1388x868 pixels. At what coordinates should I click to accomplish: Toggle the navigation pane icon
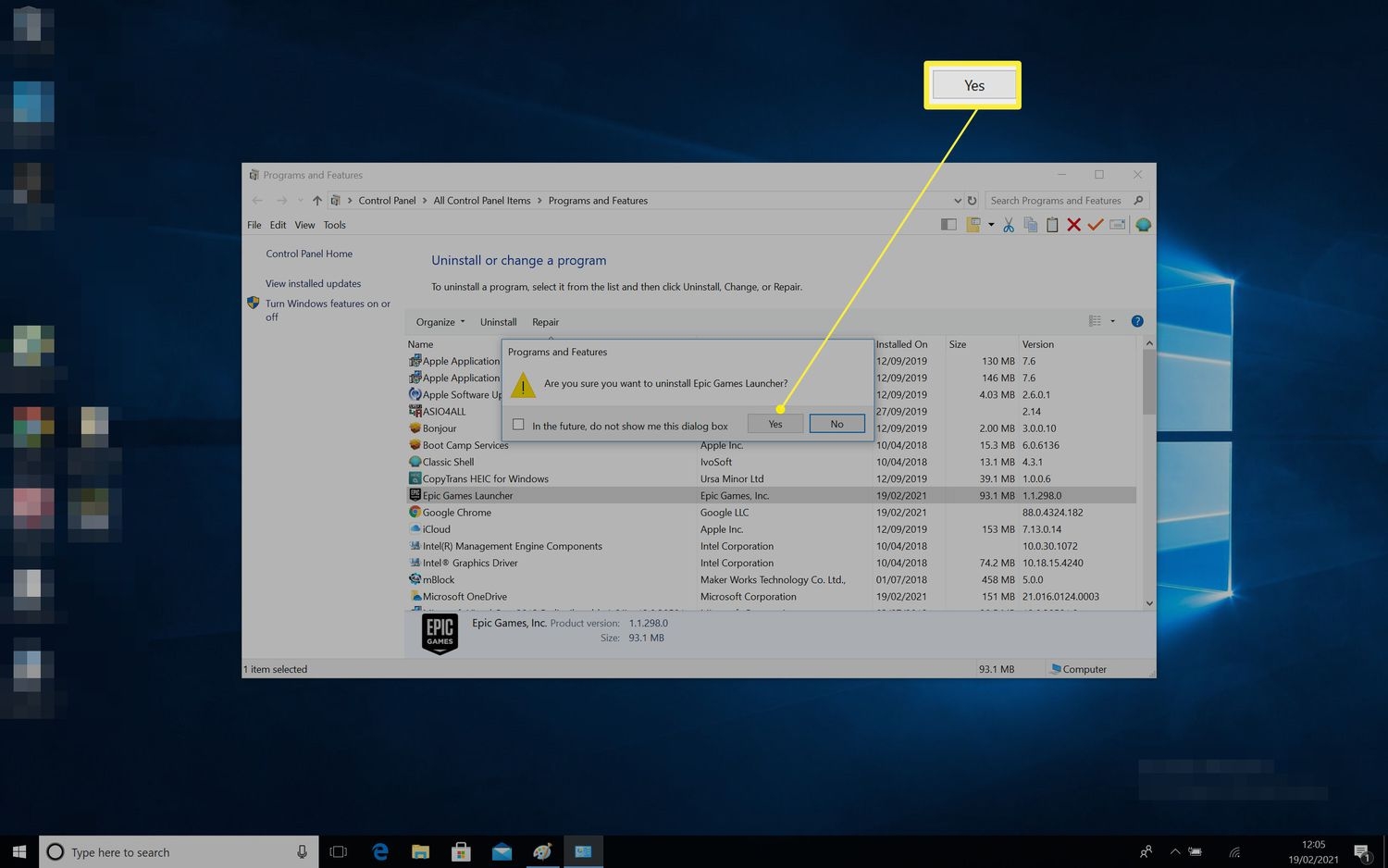[x=948, y=225]
